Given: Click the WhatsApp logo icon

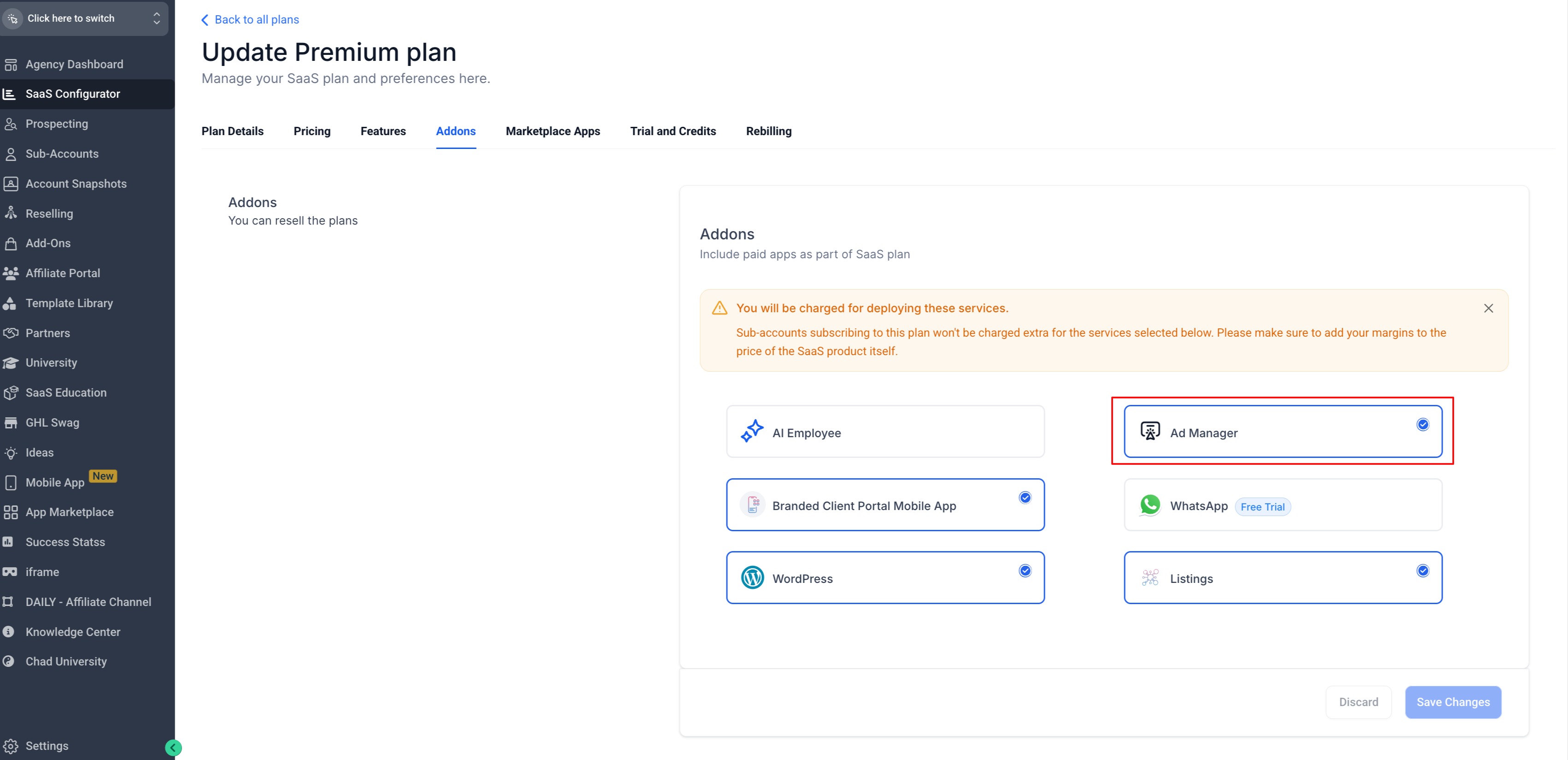Looking at the screenshot, I should pos(1150,505).
